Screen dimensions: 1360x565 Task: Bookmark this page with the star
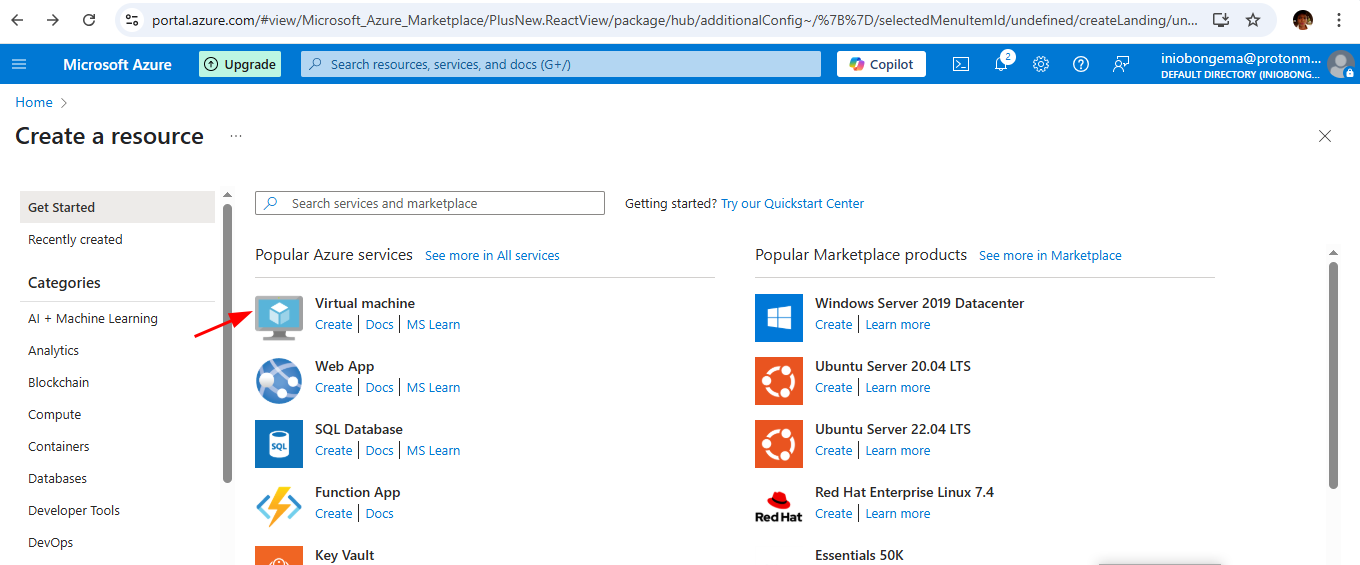click(x=1253, y=20)
